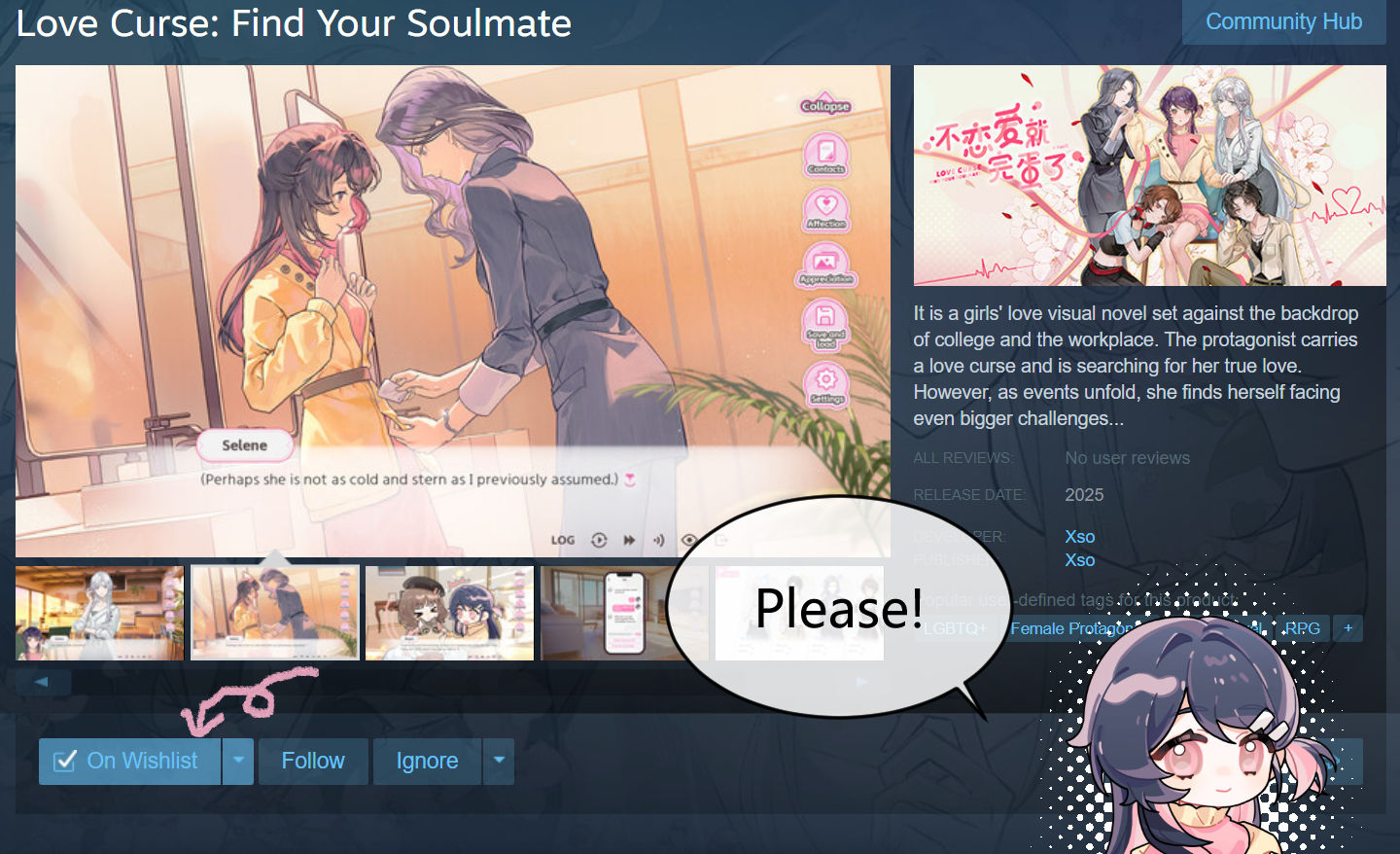The image size is (1400, 854).
Task: Click the Affection heart icon
Action: pos(826,209)
